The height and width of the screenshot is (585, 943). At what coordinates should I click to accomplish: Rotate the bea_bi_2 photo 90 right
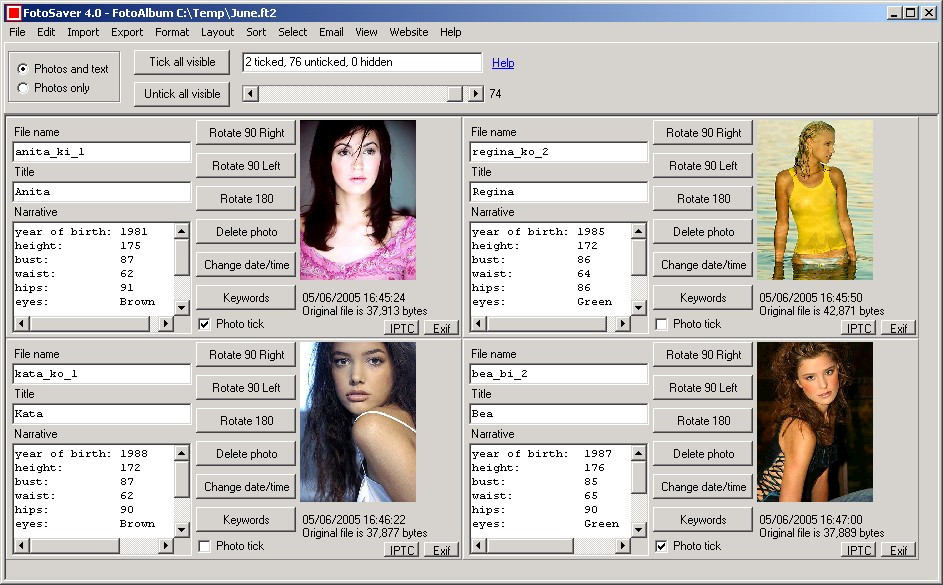pos(704,355)
